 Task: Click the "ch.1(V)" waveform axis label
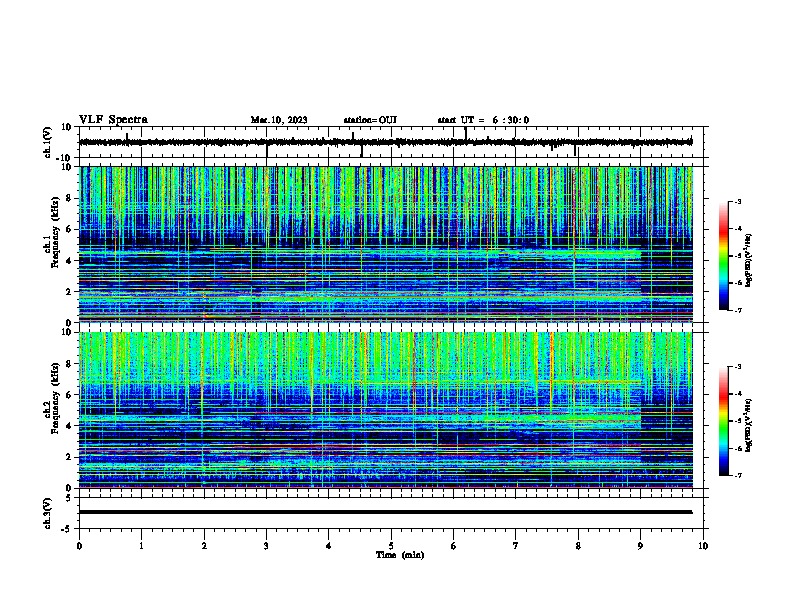click(48, 142)
